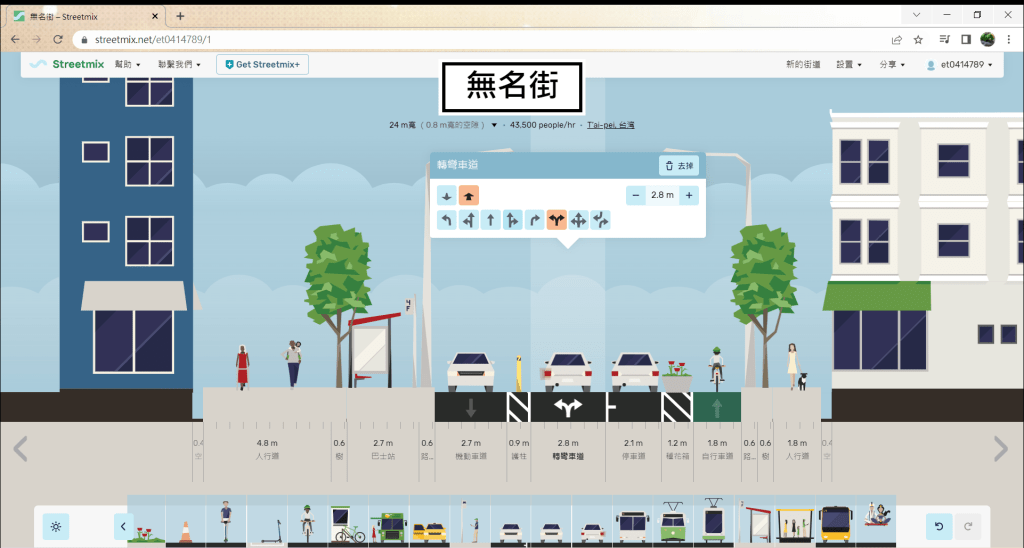Click Get Streetmix+ button
This screenshot has height=548, width=1024.
tap(263, 65)
